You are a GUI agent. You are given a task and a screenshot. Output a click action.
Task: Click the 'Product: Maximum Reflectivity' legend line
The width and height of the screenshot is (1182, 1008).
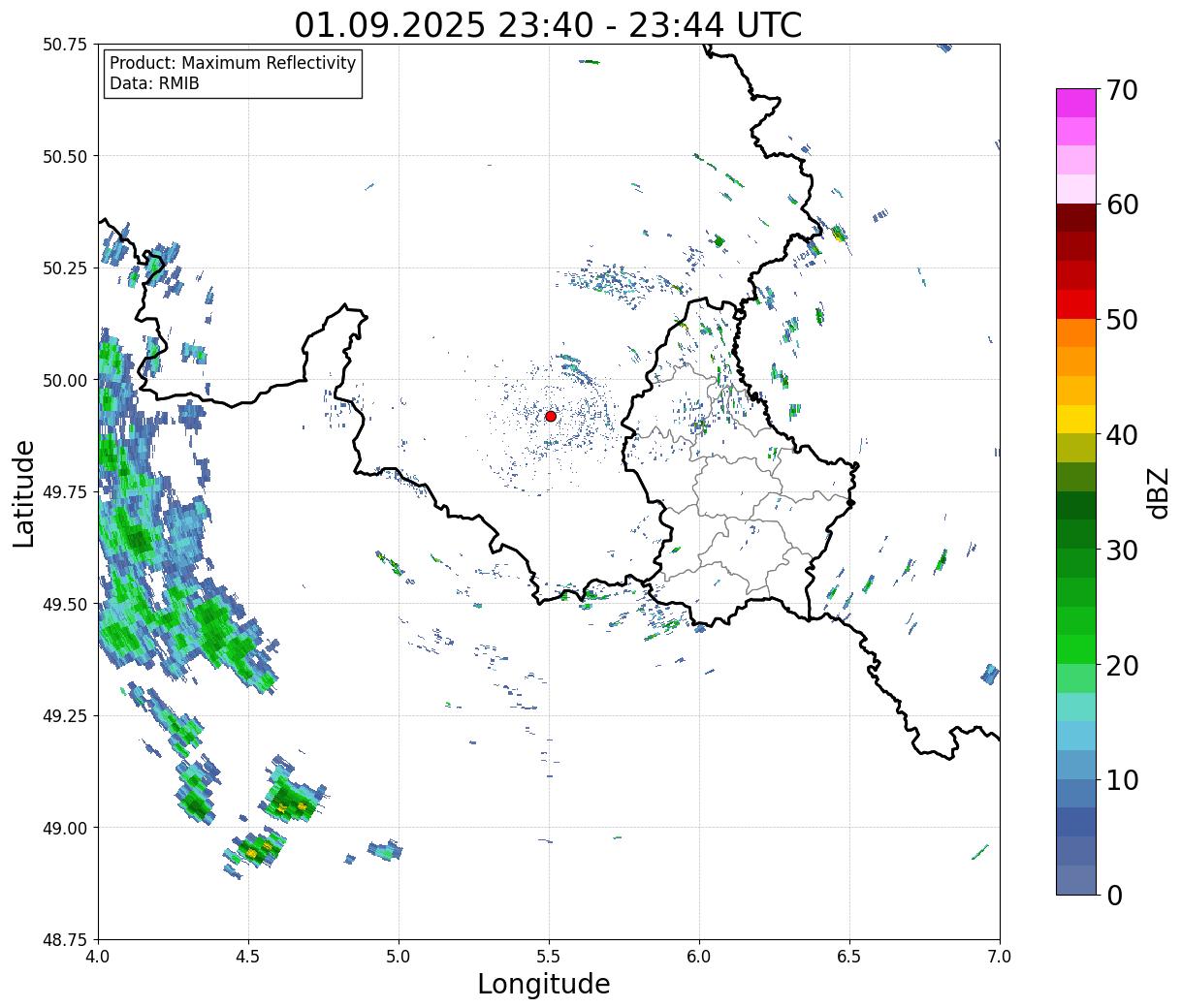click(x=233, y=63)
